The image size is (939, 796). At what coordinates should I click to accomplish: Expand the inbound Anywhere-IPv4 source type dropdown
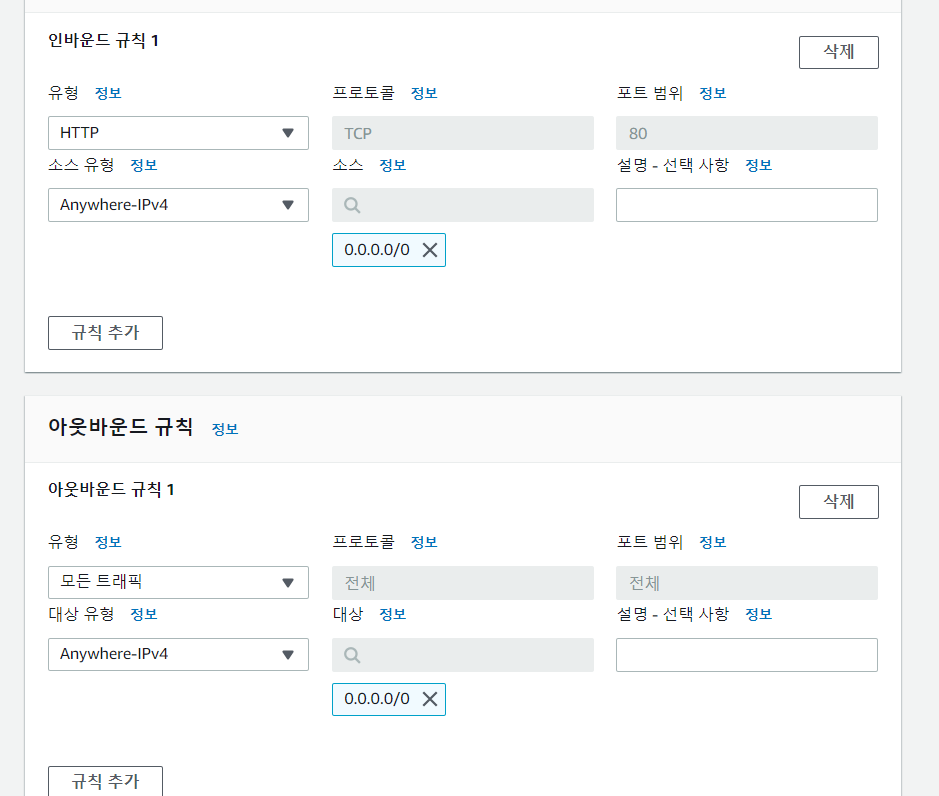click(x=178, y=205)
